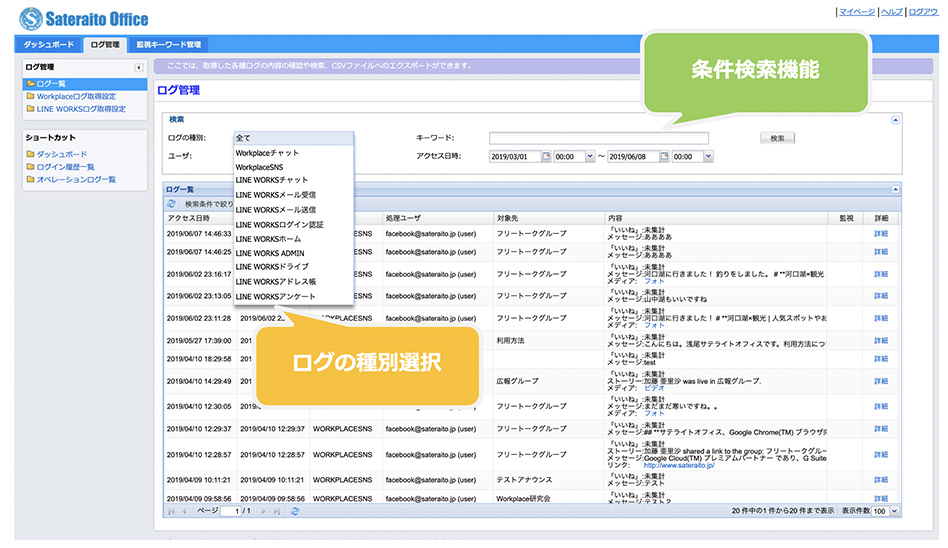Open the 表示件数 dropdown showing 100

pyautogui.click(x=894, y=511)
